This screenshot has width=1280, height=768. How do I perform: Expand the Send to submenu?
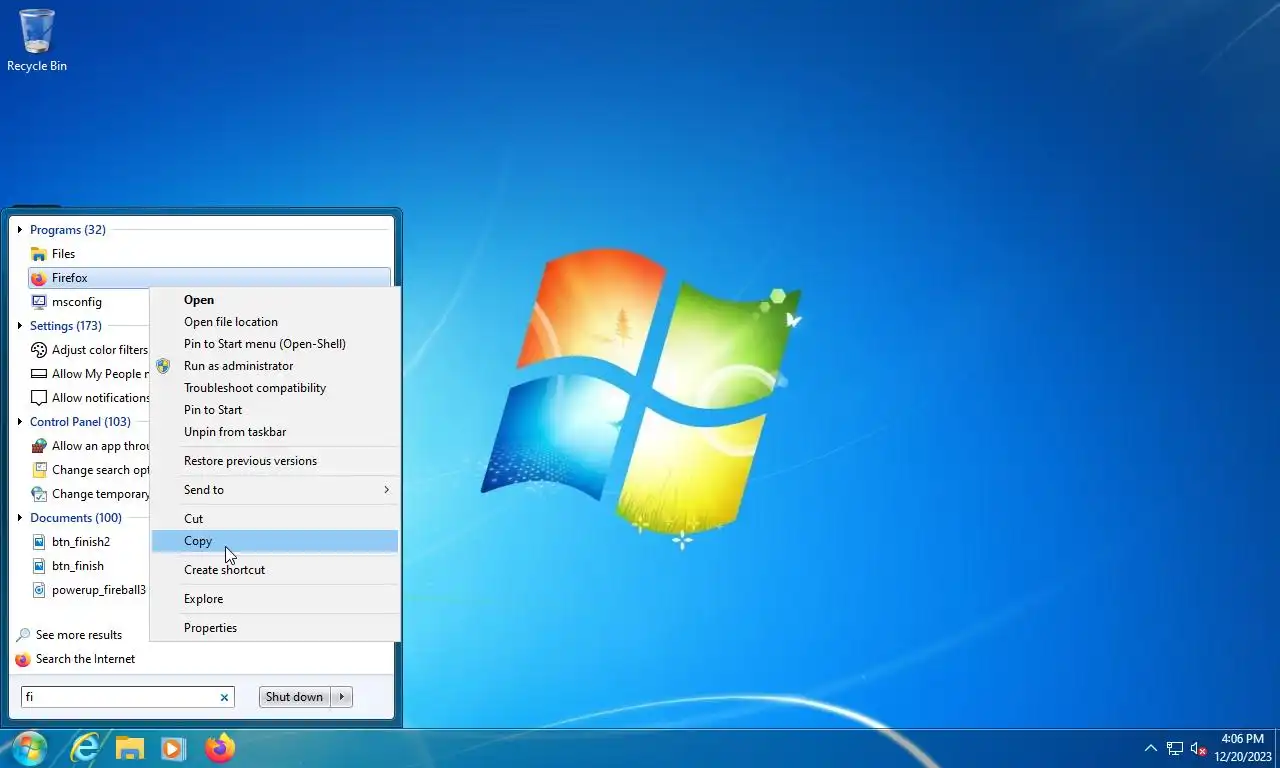(275, 490)
